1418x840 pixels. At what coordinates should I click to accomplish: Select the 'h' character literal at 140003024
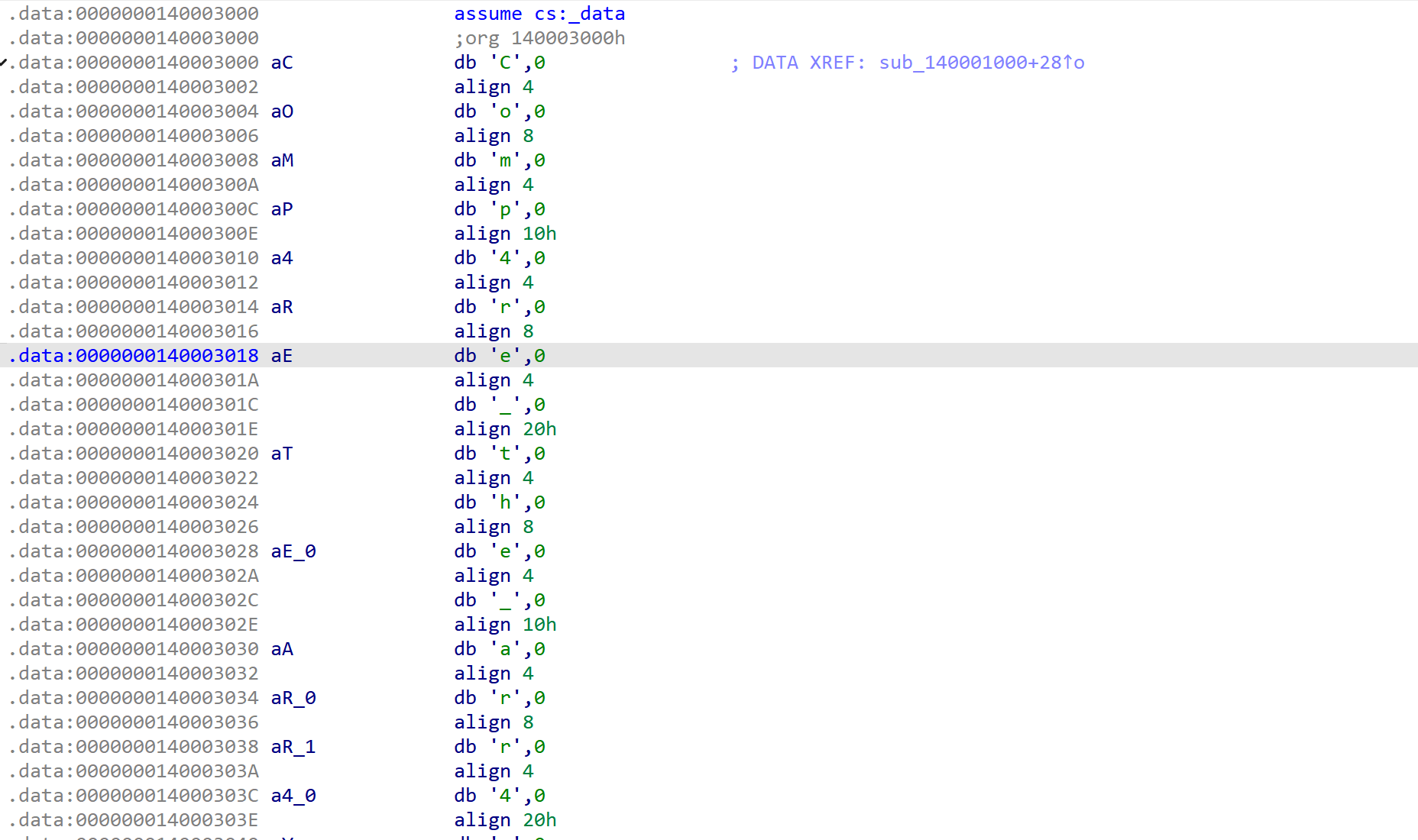(507, 502)
